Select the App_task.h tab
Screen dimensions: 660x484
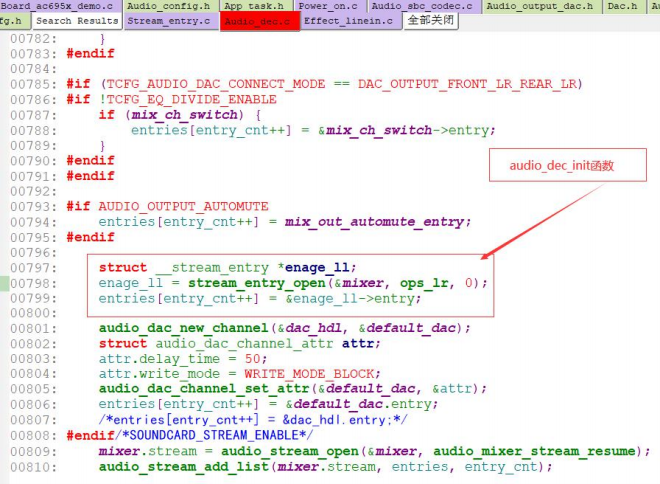256,6
